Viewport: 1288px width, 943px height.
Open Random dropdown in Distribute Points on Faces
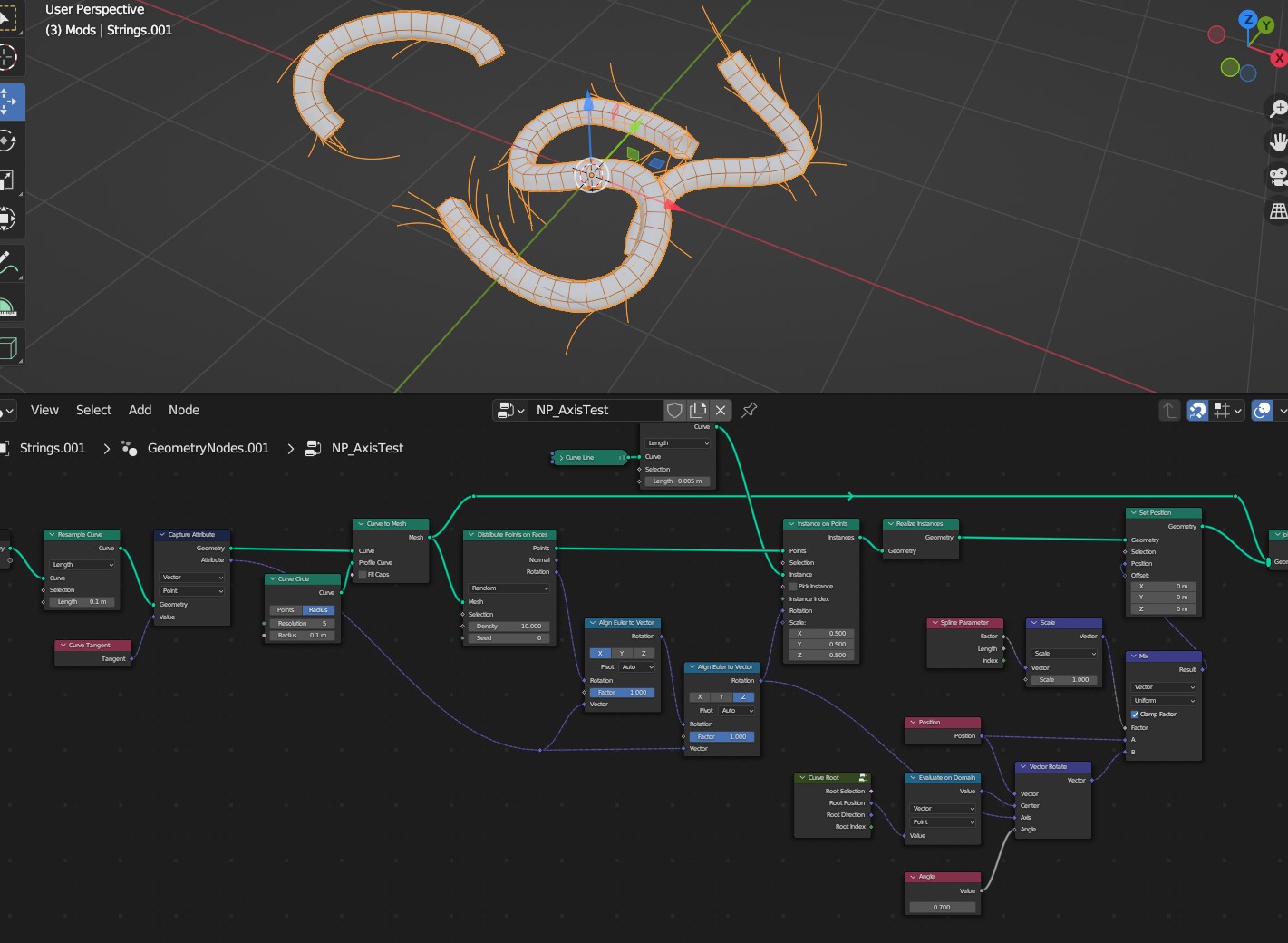coord(509,588)
